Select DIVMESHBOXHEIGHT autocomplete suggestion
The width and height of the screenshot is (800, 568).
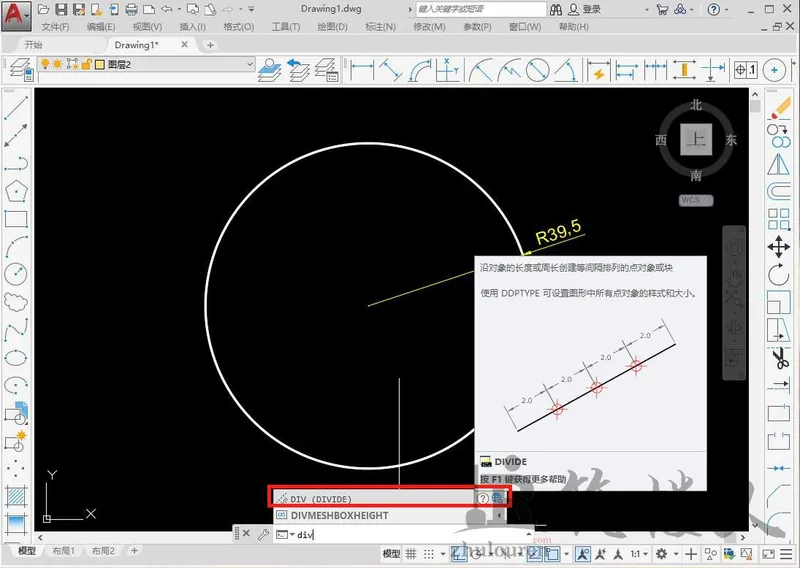(389, 515)
